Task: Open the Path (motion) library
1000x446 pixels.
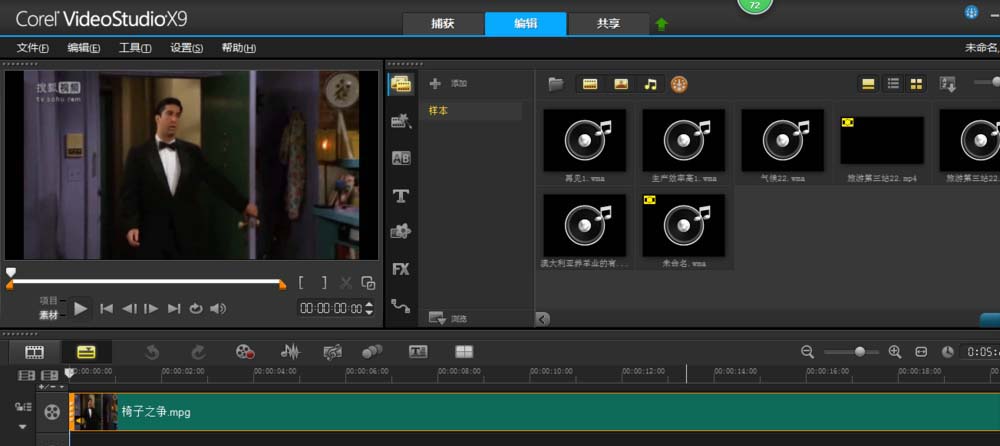Action: tap(401, 306)
